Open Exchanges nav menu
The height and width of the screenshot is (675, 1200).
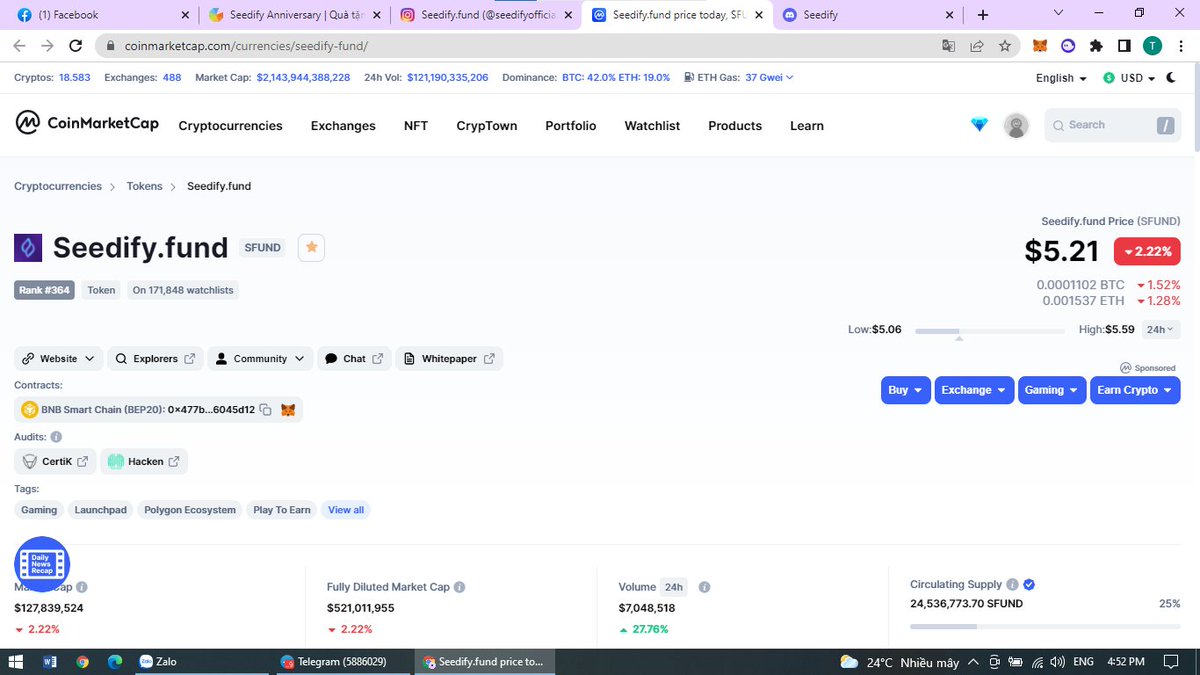pyautogui.click(x=343, y=125)
